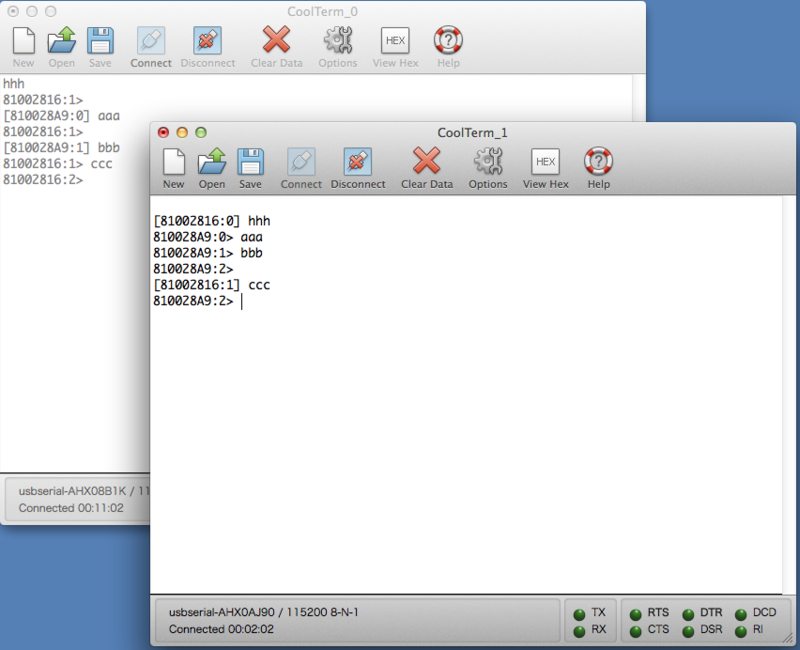Viewport: 800px width, 650px height.
Task: Click usbserial-AHX0AJ90 / 115200 8-N-1 status text
Action: point(264,612)
